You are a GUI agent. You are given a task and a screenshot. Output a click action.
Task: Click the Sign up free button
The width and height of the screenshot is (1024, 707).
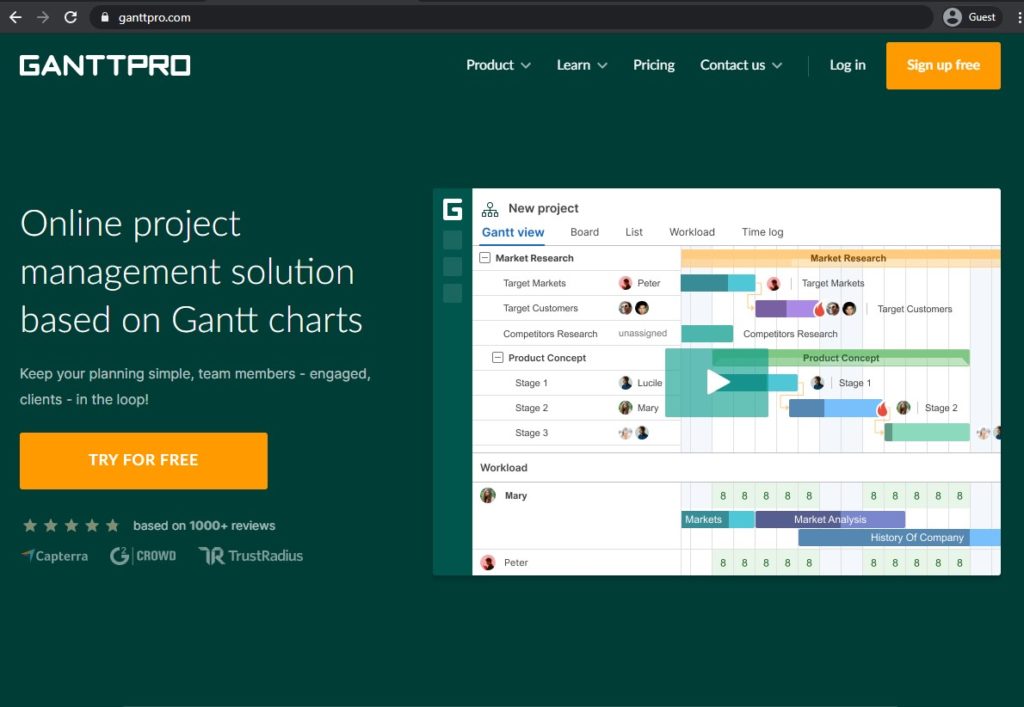tap(941, 64)
